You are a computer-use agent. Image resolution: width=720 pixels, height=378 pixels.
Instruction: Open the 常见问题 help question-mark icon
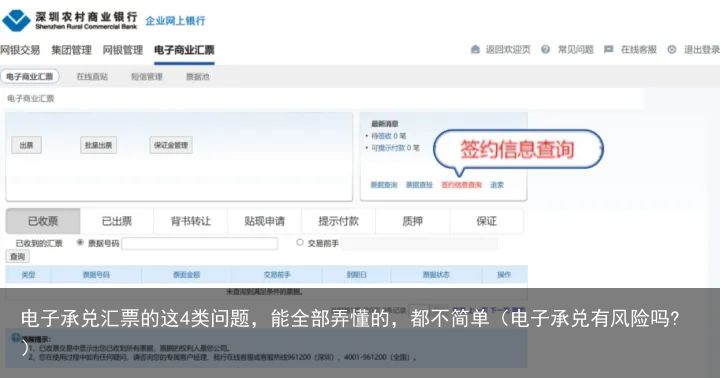pyautogui.click(x=545, y=49)
